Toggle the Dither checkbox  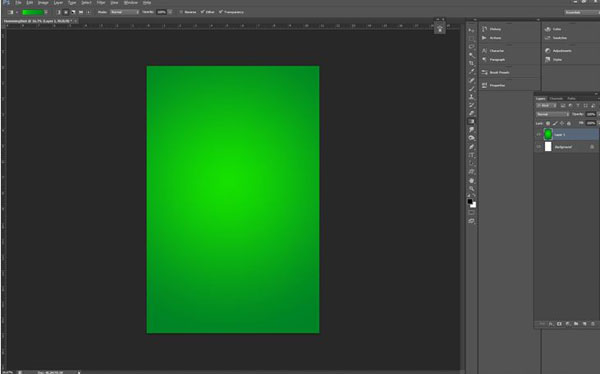pos(203,12)
